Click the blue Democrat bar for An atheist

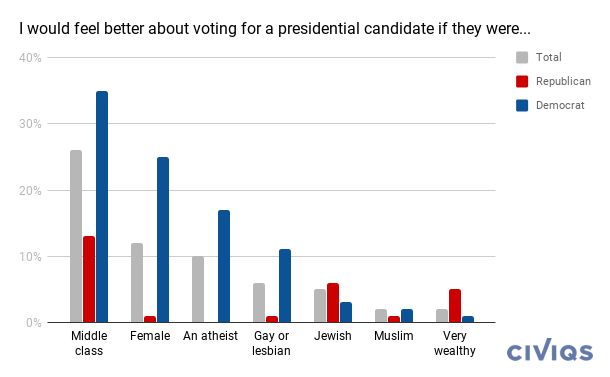point(224,266)
